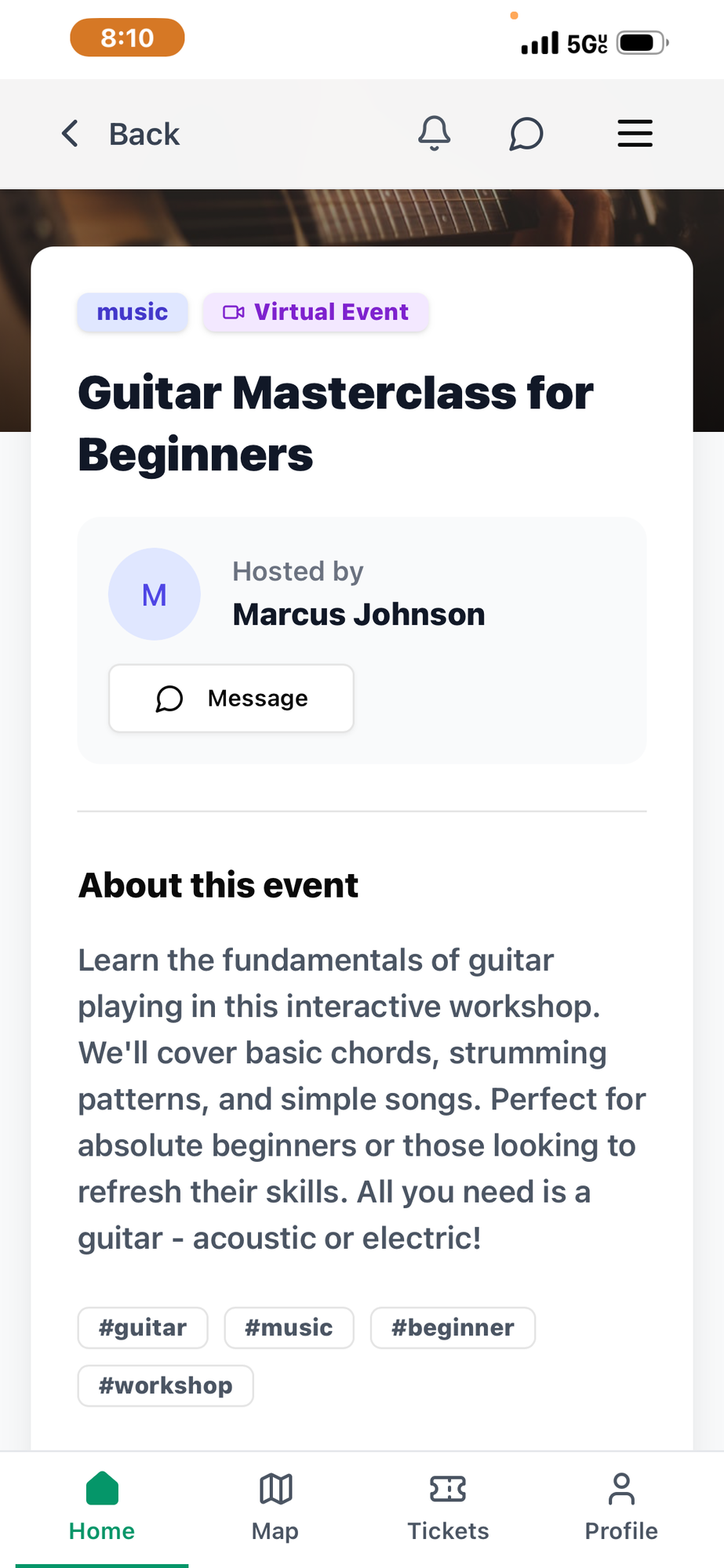Tap the back chevron arrow
The image size is (724, 1568).
click(x=71, y=133)
